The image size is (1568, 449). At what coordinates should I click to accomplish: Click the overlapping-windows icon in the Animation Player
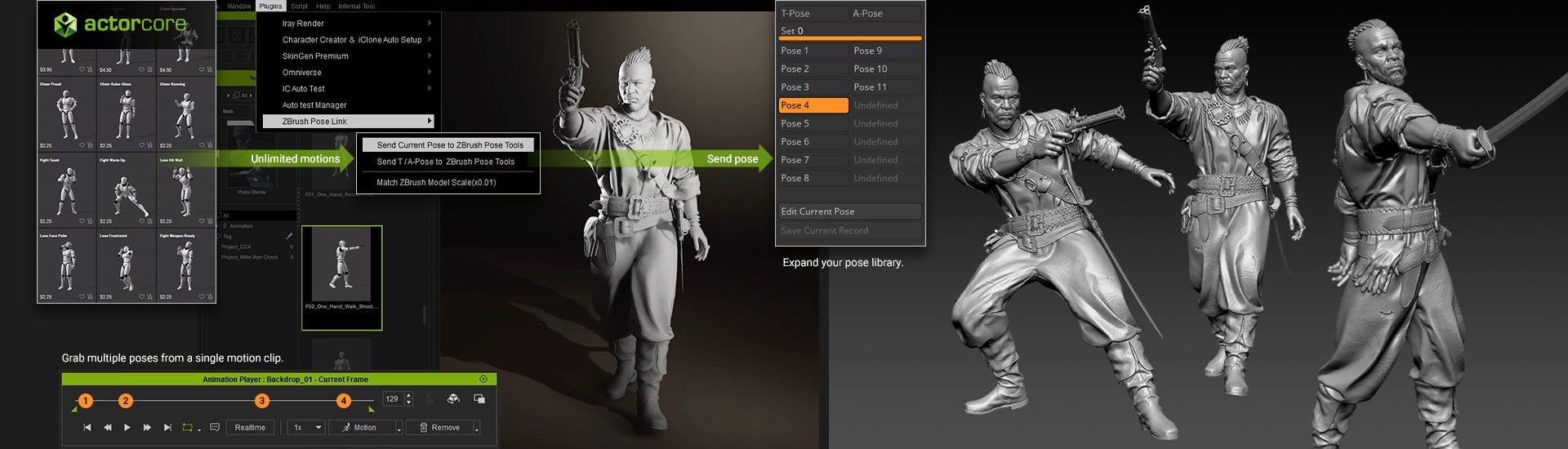point(479,399)
